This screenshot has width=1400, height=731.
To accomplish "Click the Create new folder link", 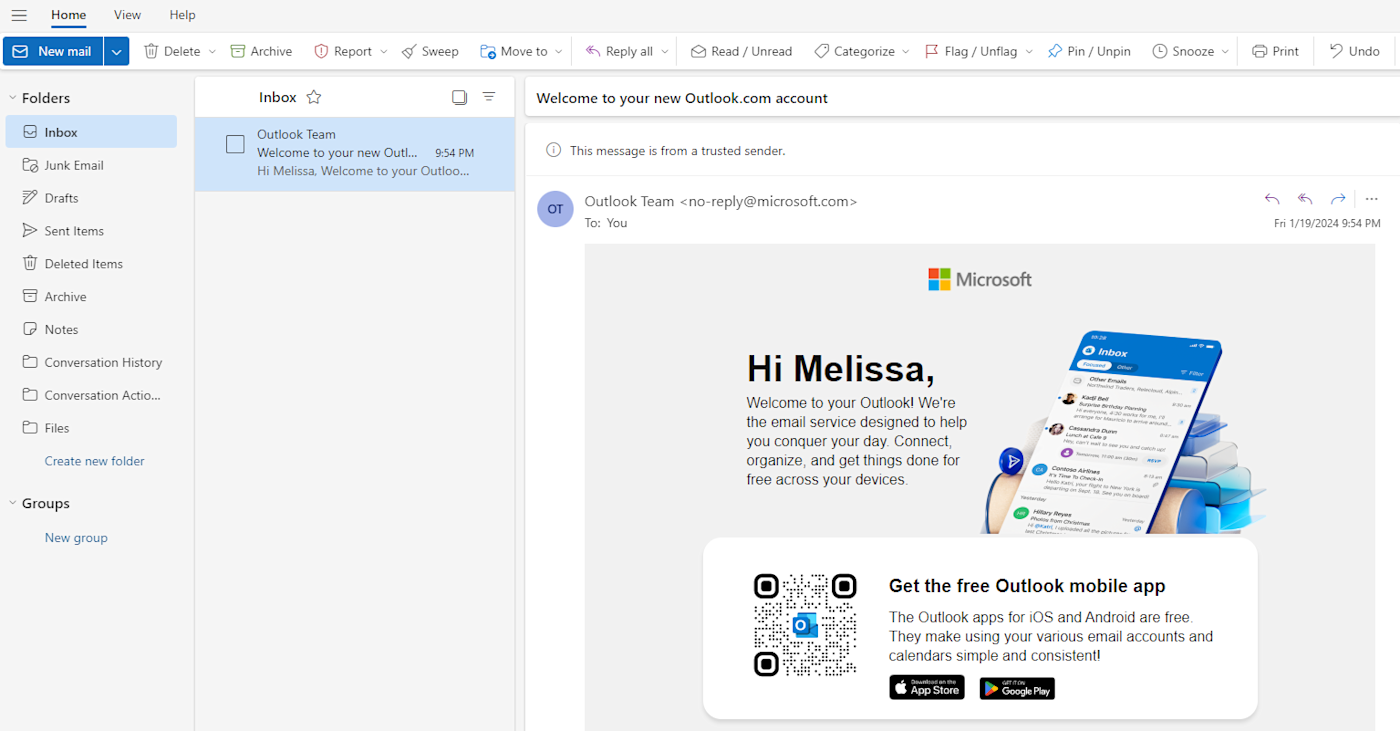I will pyautogui.click(x=95, y=461).
